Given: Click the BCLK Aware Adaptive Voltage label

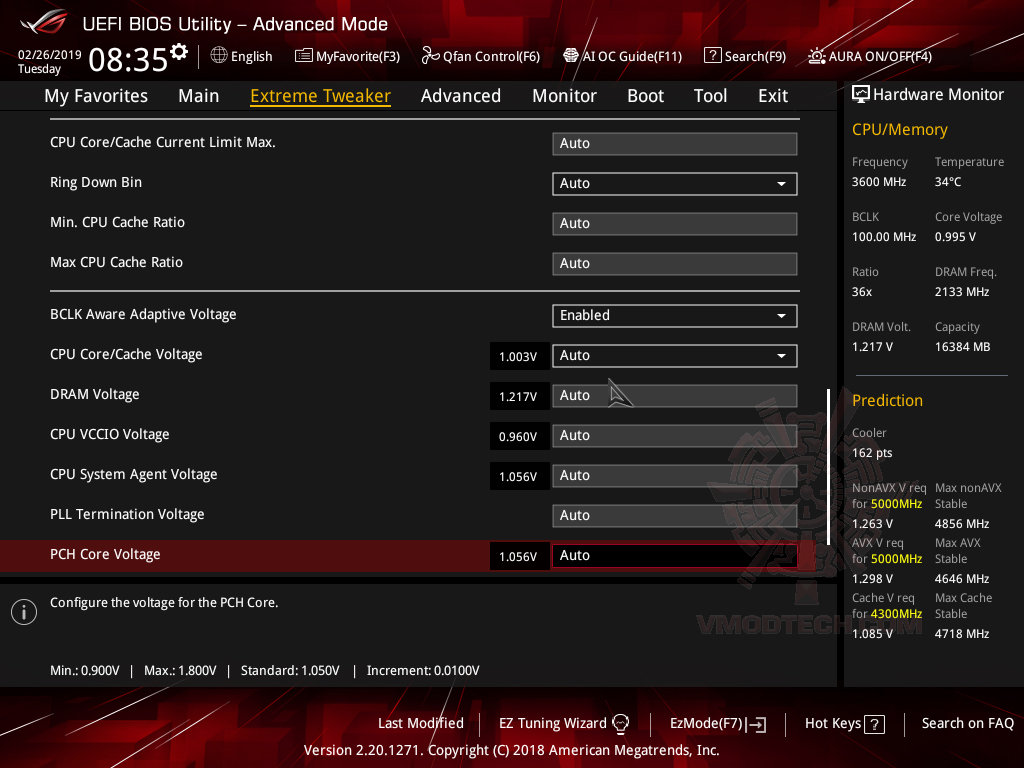Looking at the screenshot, I should 143,314.
